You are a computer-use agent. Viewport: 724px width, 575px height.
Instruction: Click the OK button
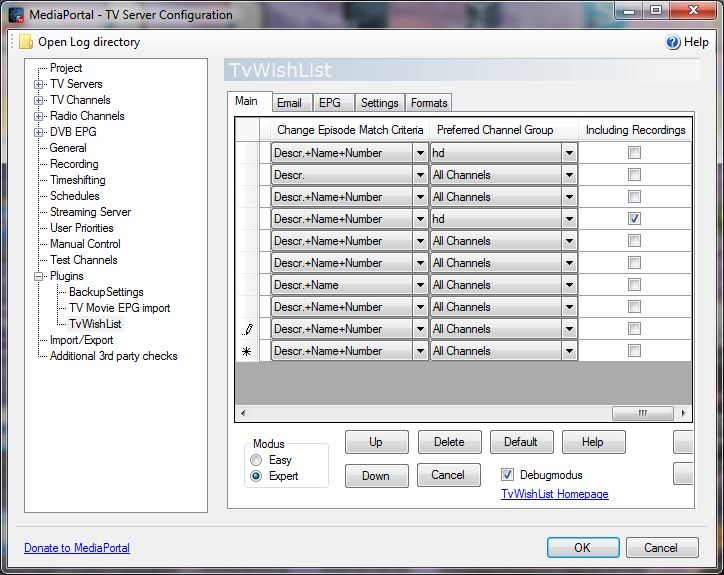(x=583, y=547)
